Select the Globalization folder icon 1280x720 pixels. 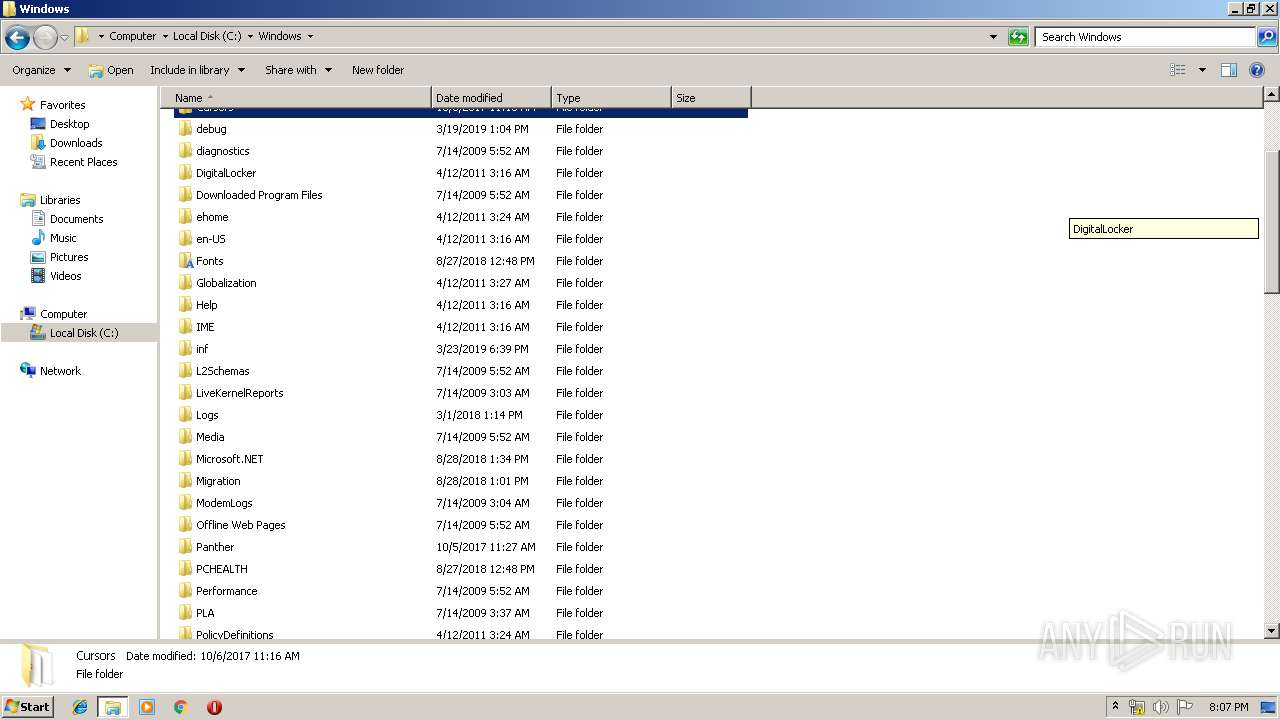coord(185,283)
